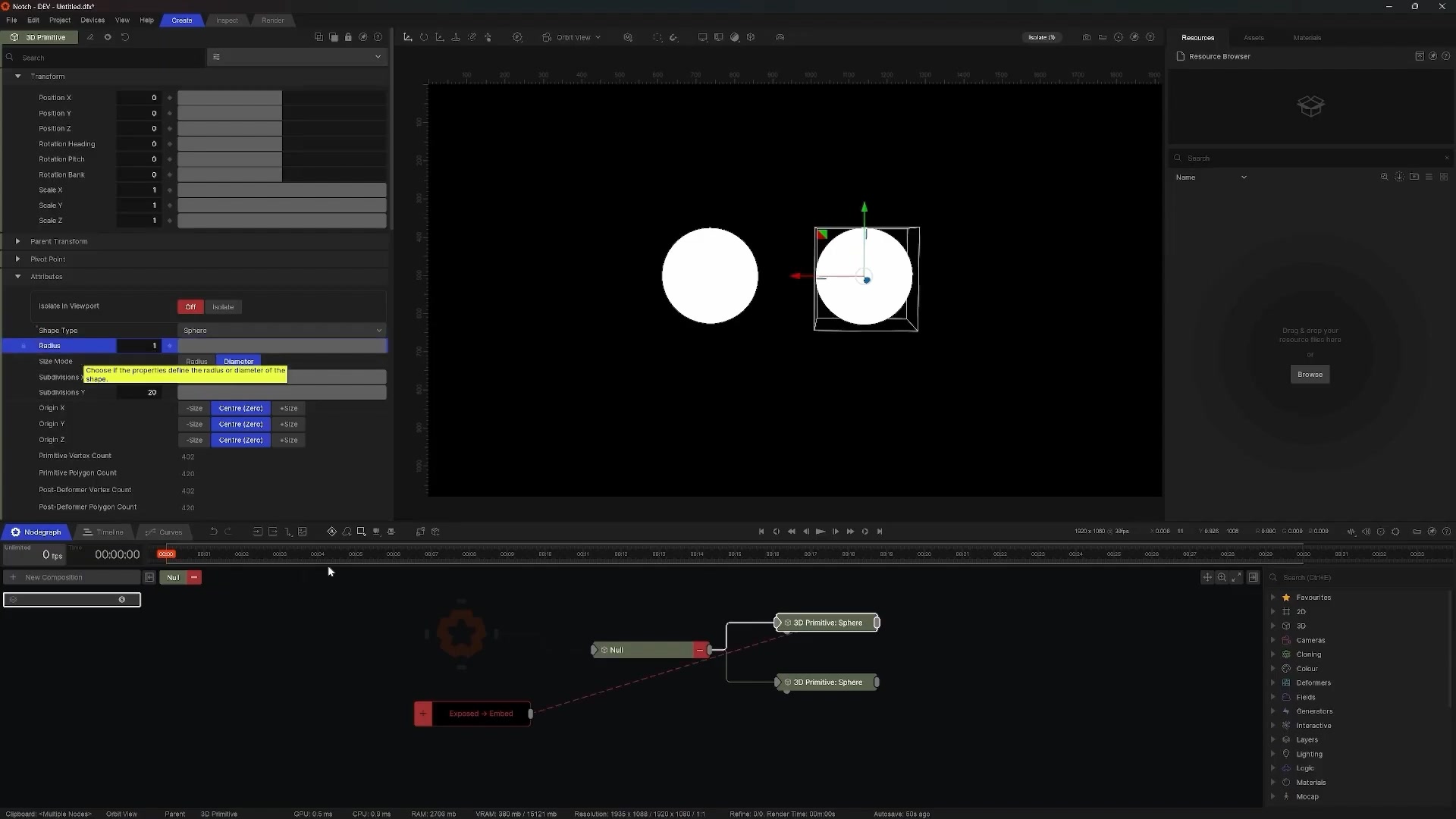Click the Browse button
This screenshot has width=1456, height=819.
click(1310, 375)
